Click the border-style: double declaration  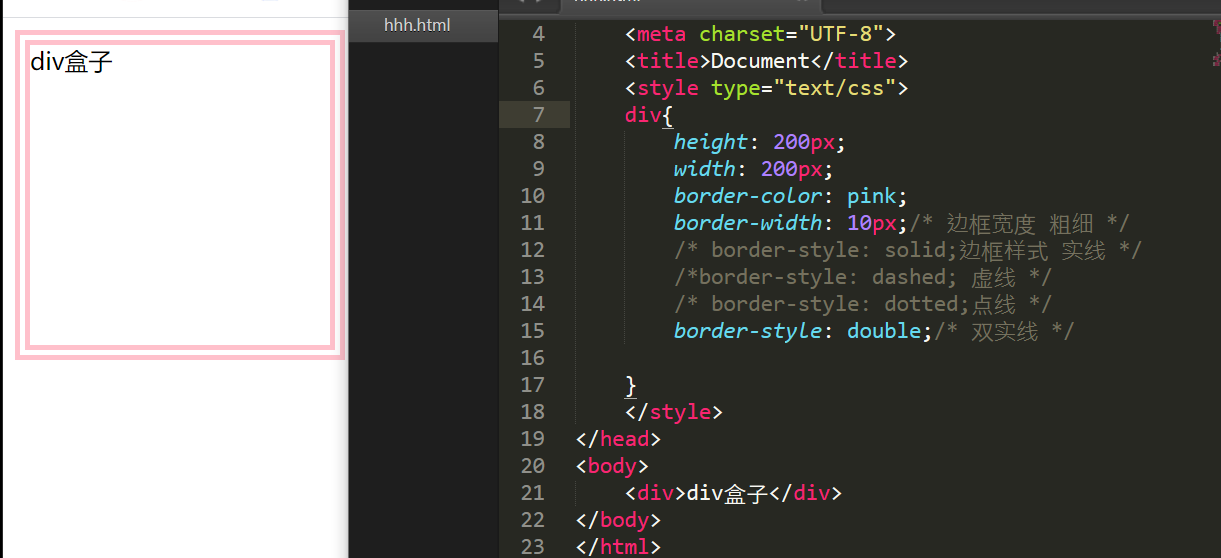pyautogui.click(x=804, y=331)
